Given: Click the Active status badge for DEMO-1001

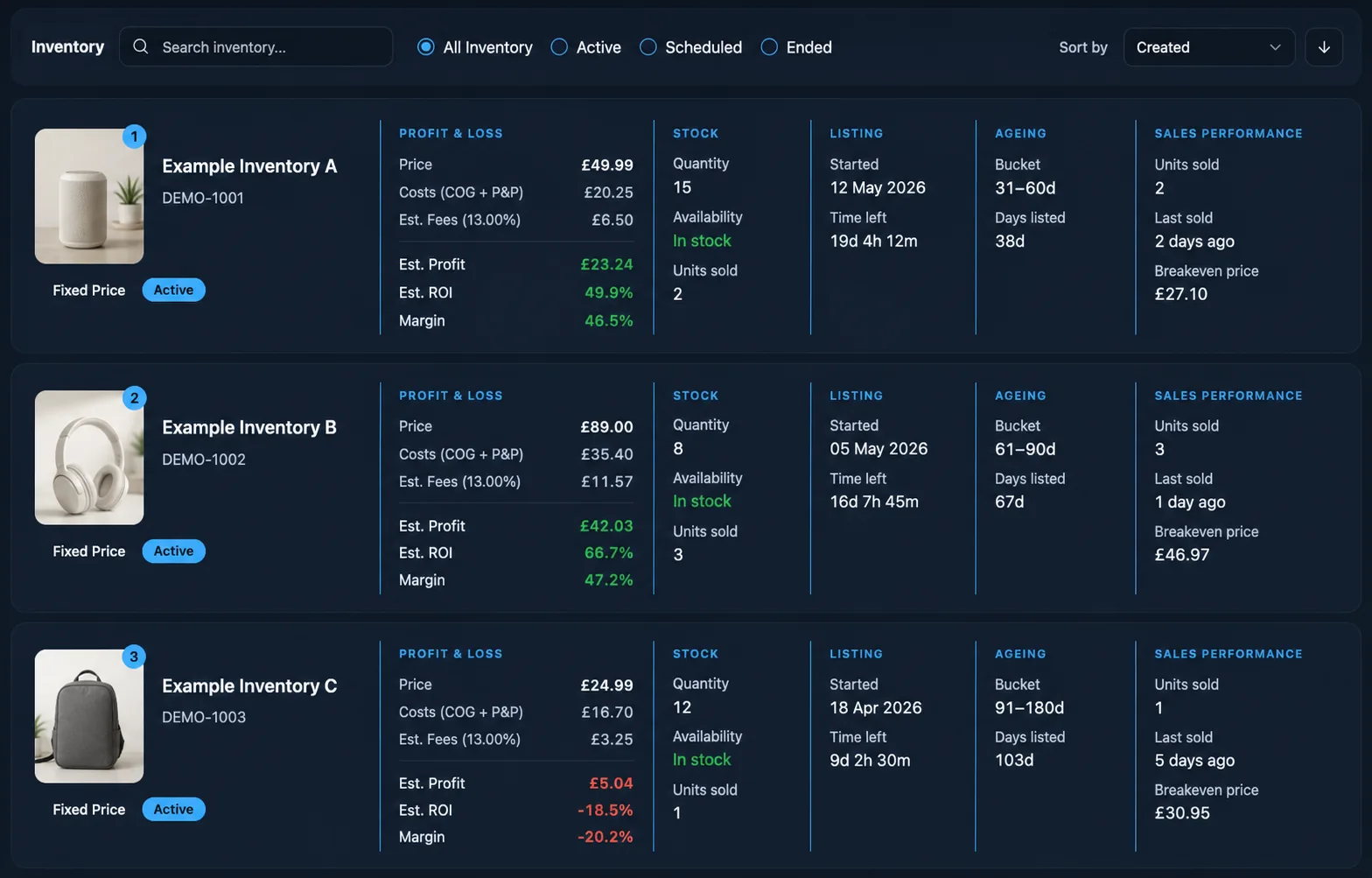Looking at the screenshot, I should (x=173, y=290).
